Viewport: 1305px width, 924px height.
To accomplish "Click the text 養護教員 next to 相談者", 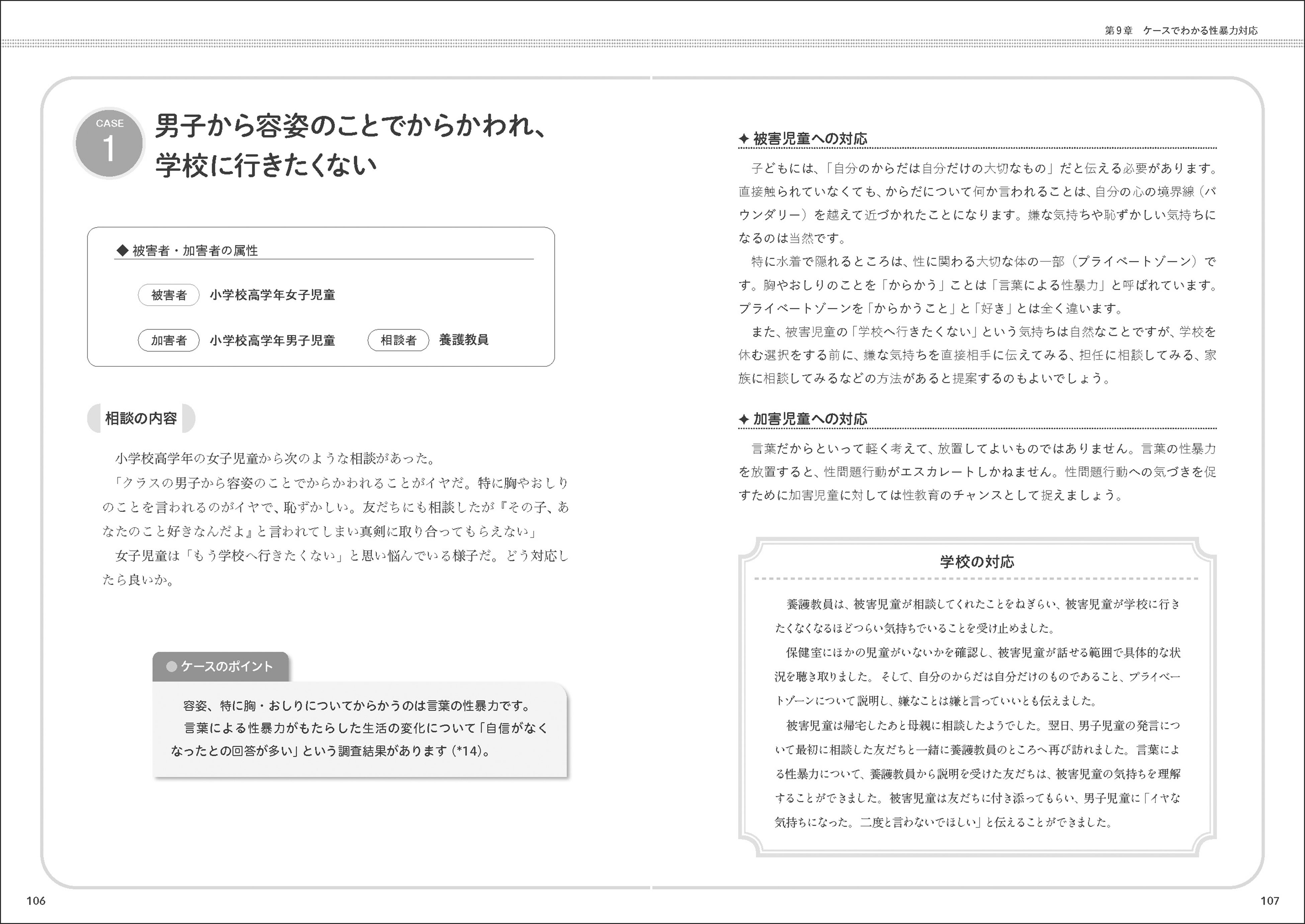I will pyautogui.click(x=463, y=340).
